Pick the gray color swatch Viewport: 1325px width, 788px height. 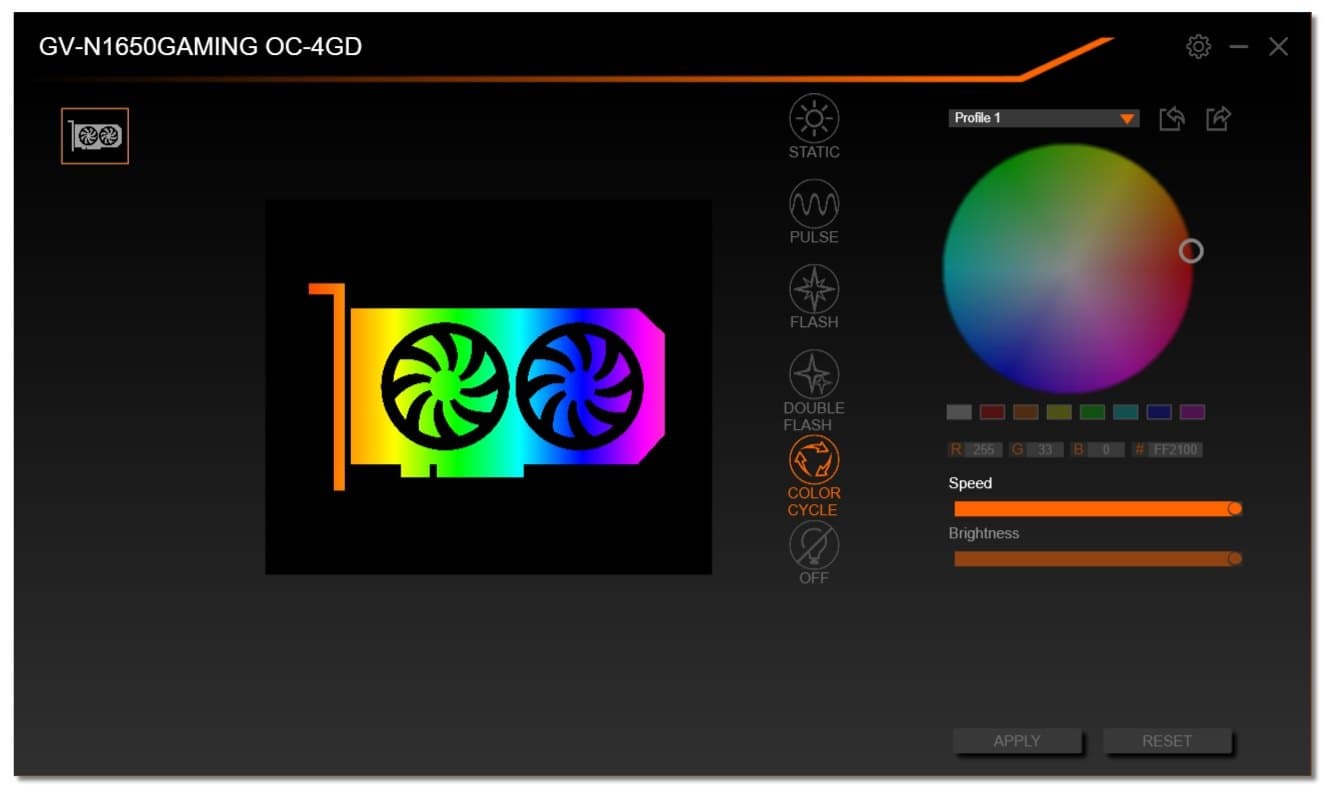point(959,412)
